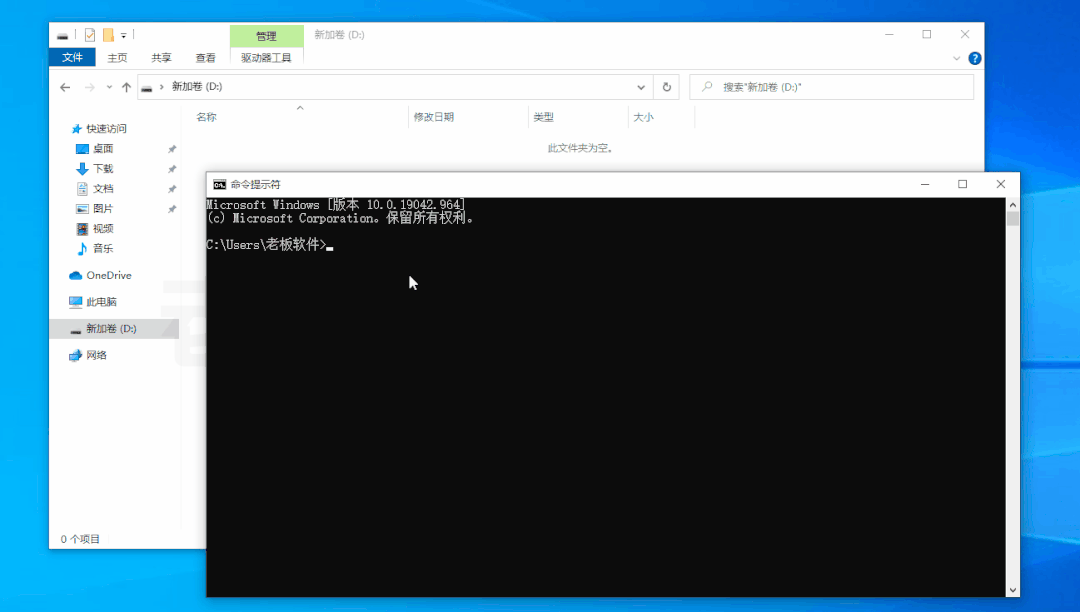The width and height of the screenshot is (1080, 612).
Task: Sort by the 大小 column header
Action: pos(643,117)
